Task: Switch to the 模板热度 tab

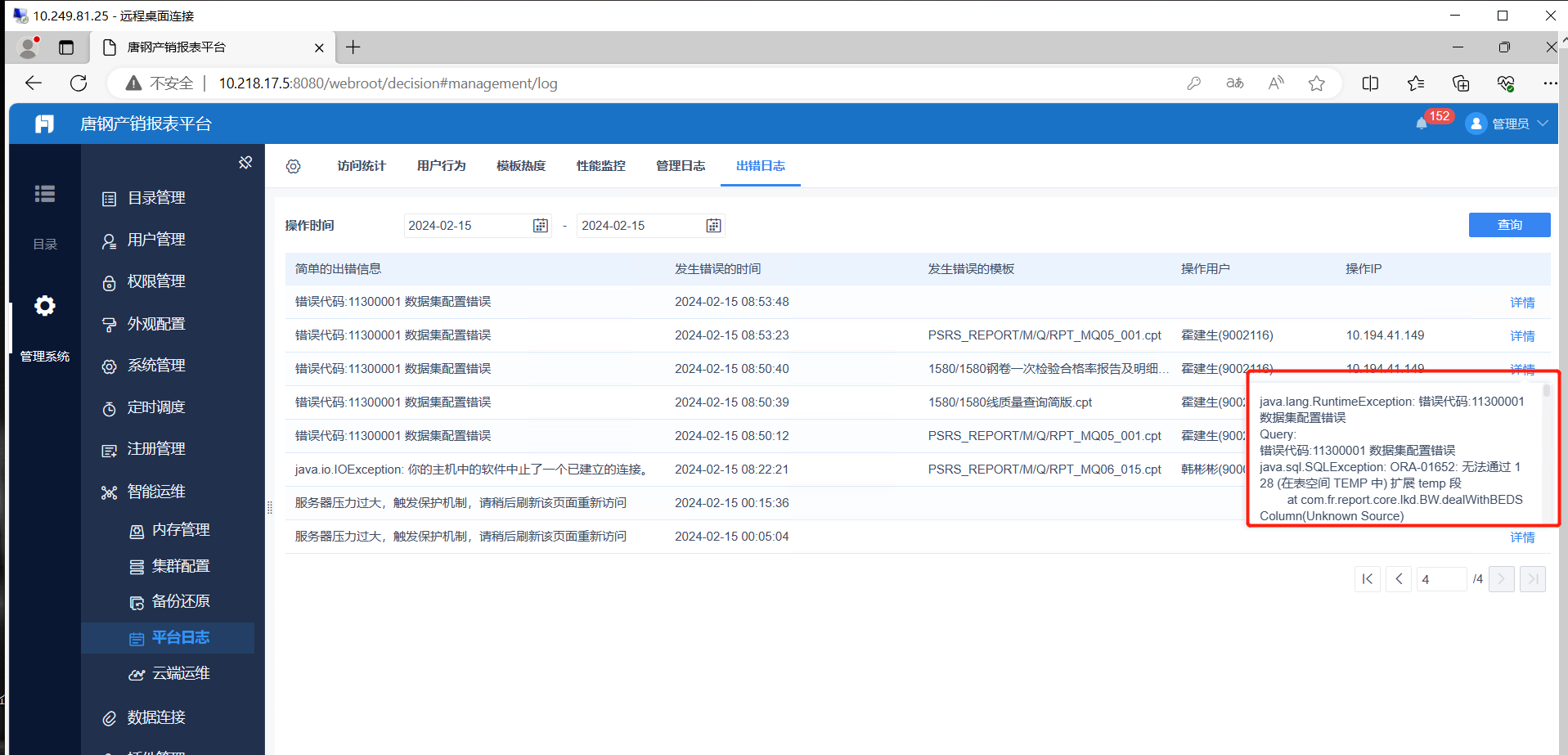Action: [x=521, y=166]
